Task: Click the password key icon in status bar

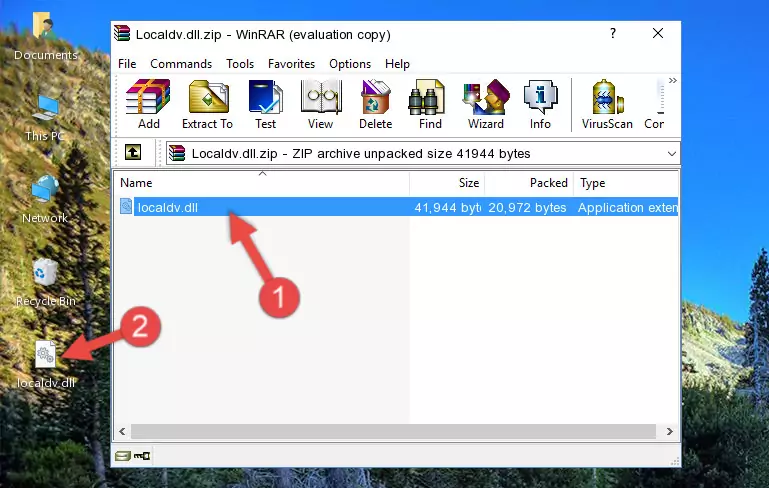Action: point(142,456)
